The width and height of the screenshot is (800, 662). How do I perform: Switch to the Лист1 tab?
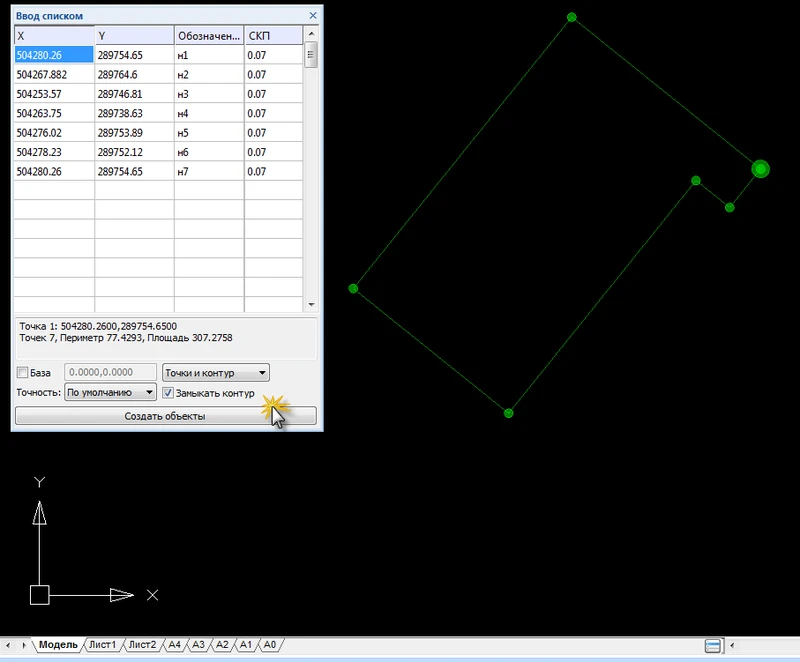pos(103,645)
